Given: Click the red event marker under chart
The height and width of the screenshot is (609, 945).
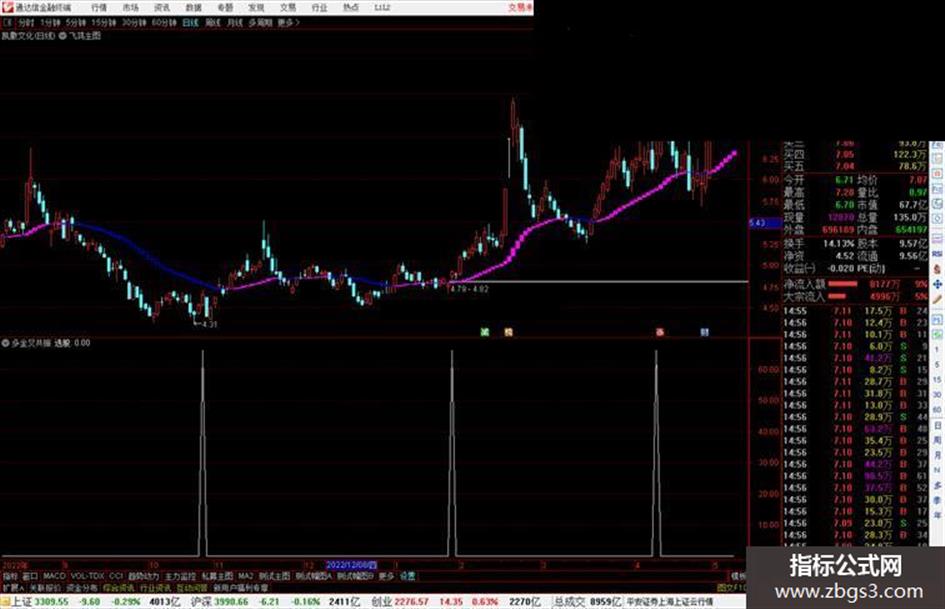Looking at the screenshot, I should [x=660, y=332].
